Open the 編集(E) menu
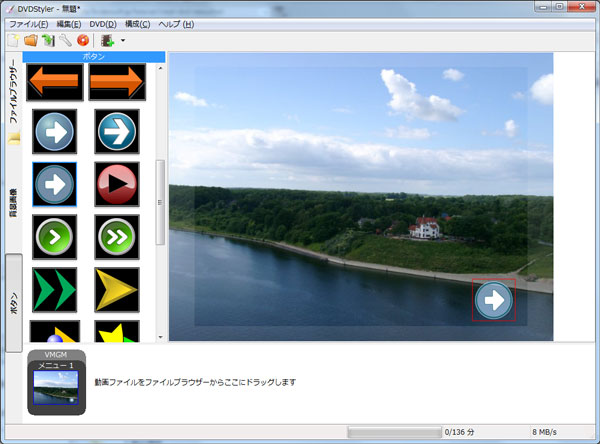This screenshot has height=444, width=600. click(x=69, y=24)
